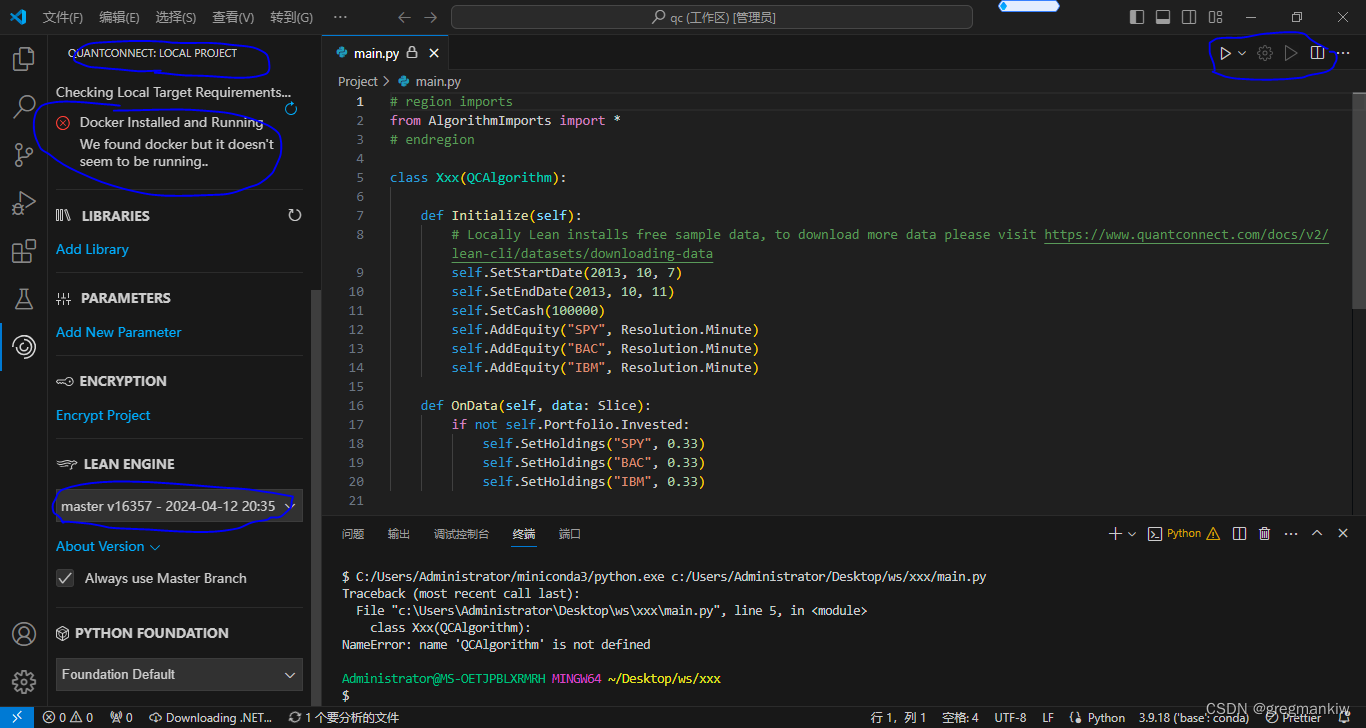Click the errors and warnings status item
This screenshot has width=1366, height=728.
[67, 717]
